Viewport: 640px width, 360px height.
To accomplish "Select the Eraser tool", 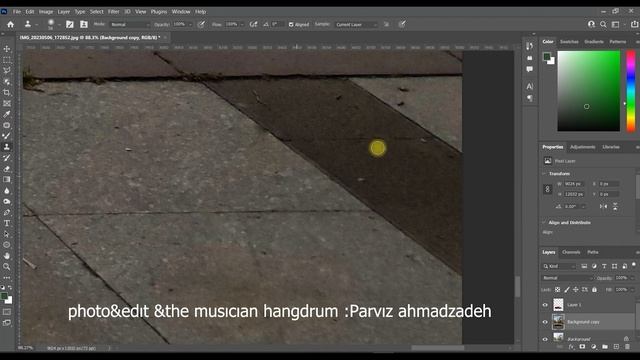I will click(x=7, y=169).
